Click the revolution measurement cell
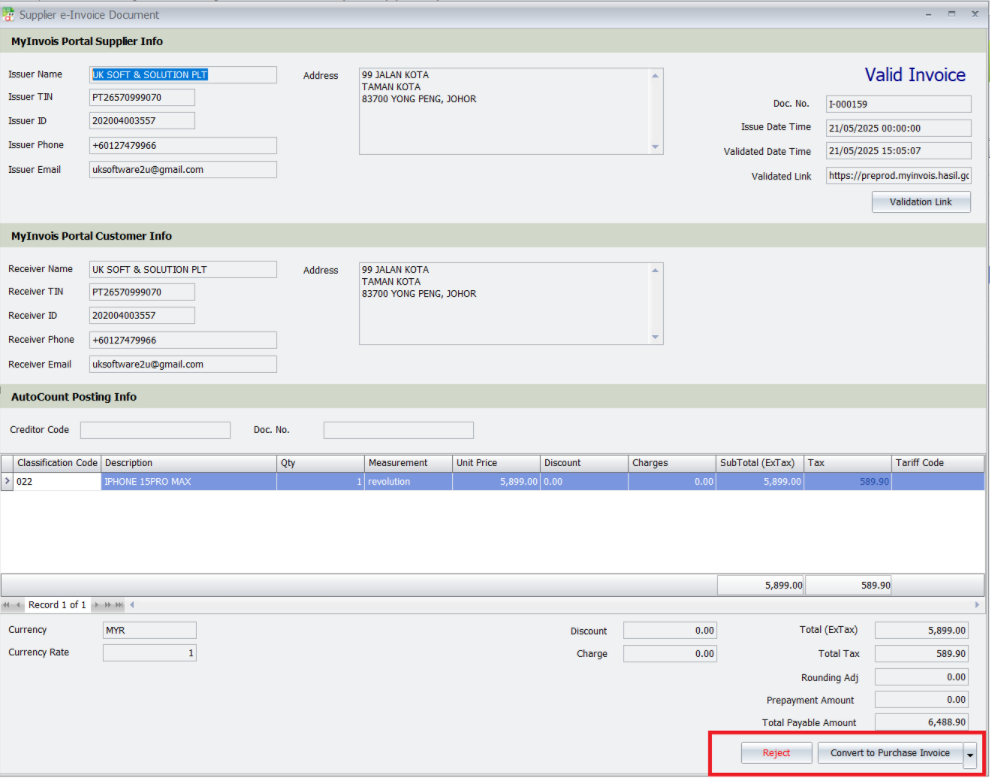990x778 pixels. click(x=409, y=482)
